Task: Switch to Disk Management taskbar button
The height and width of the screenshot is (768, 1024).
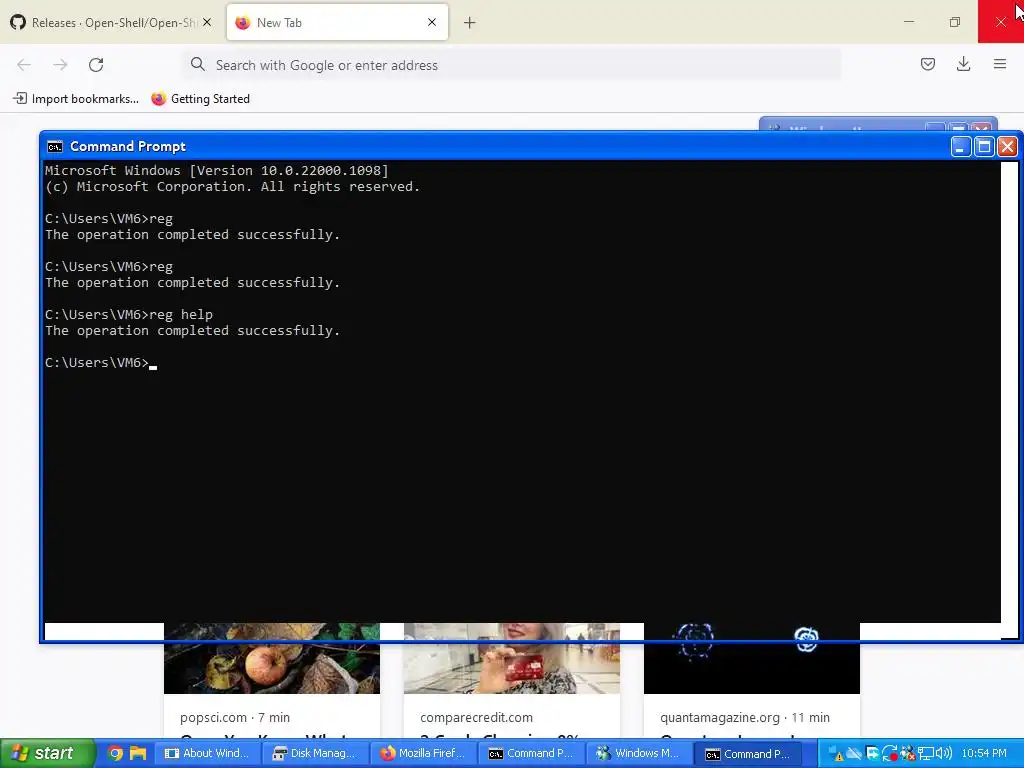Action: pyautogui.click(x=315, y=753)
